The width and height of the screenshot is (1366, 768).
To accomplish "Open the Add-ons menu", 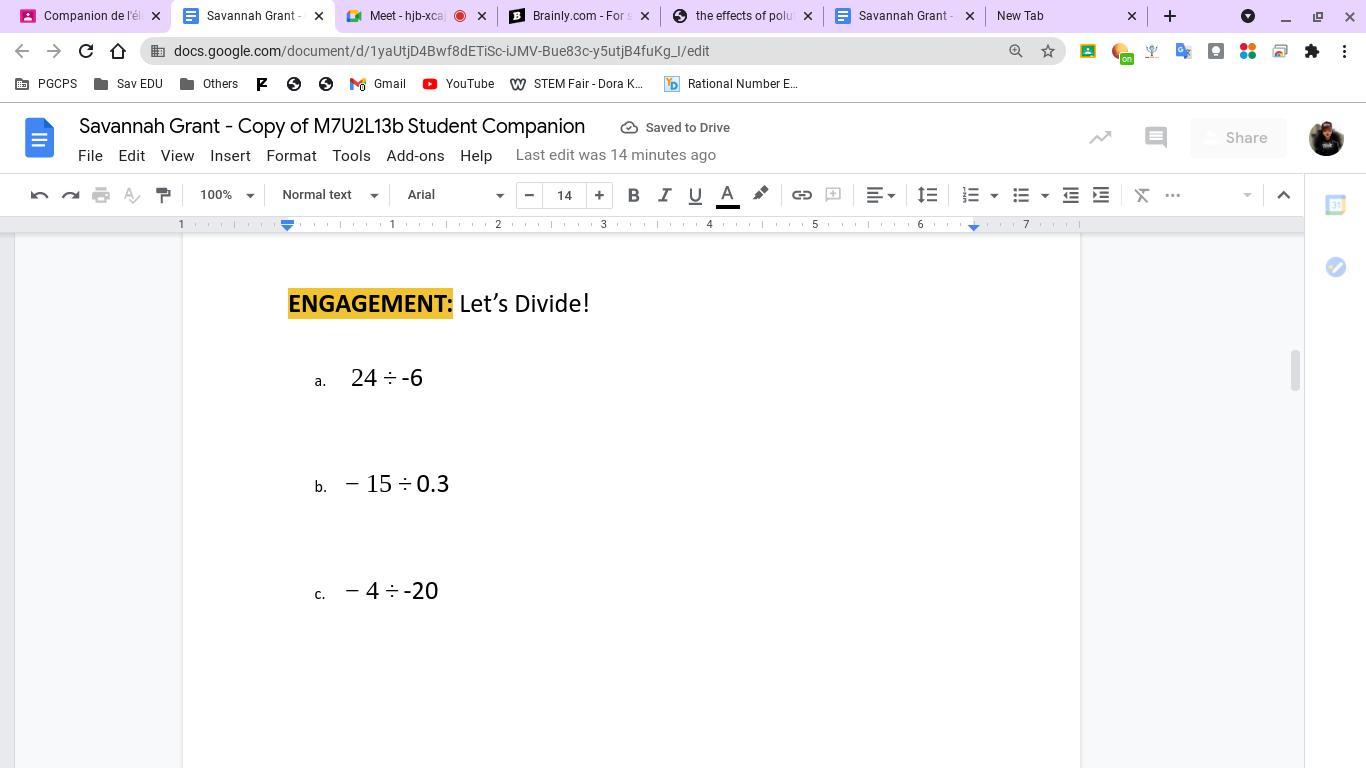I will point(415,156).
